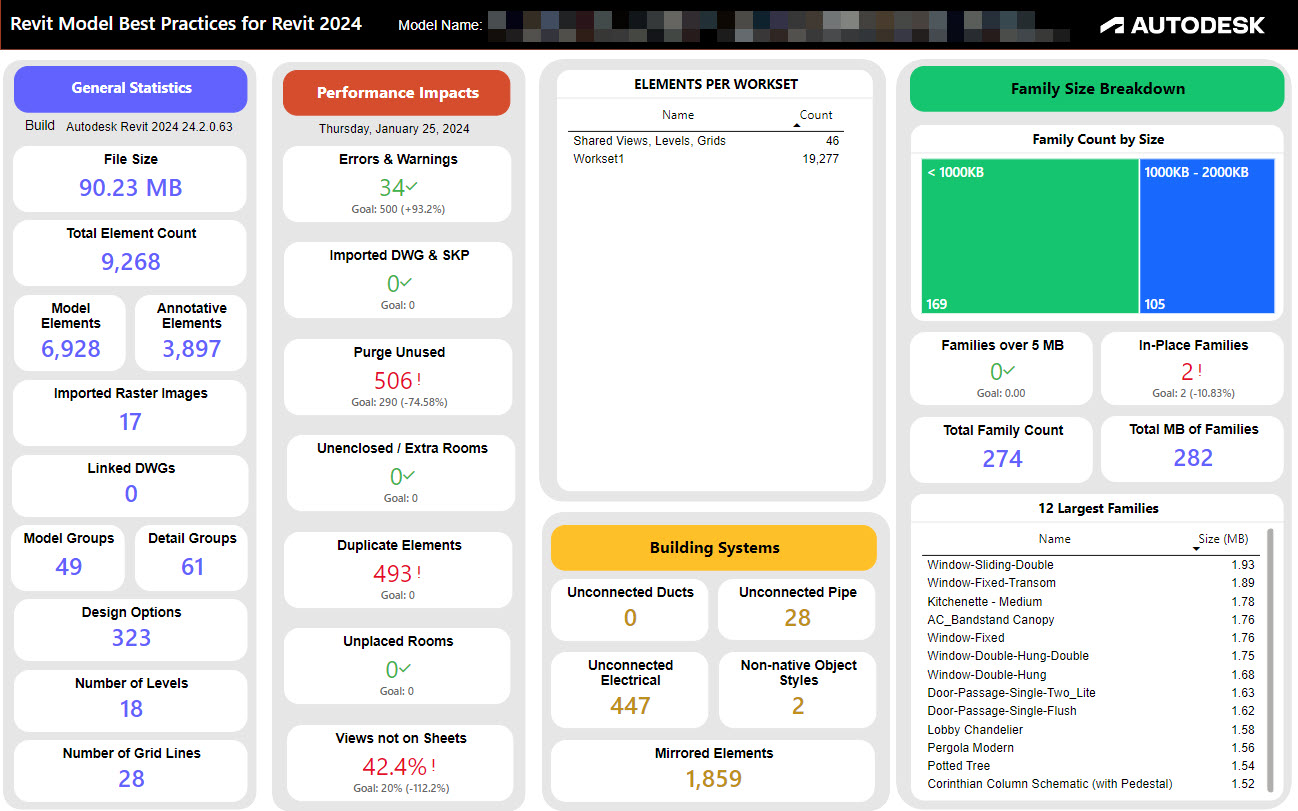Click the Imported Raster Images value 17
This screenshot has height=811, width=1298.
pos(131,422)
